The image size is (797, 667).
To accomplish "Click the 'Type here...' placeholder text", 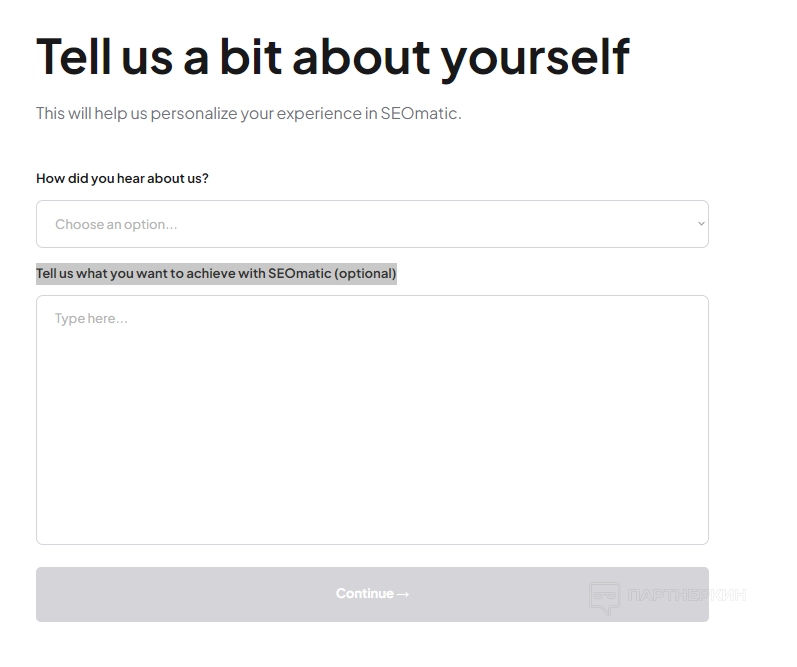I will click(91, 319).
